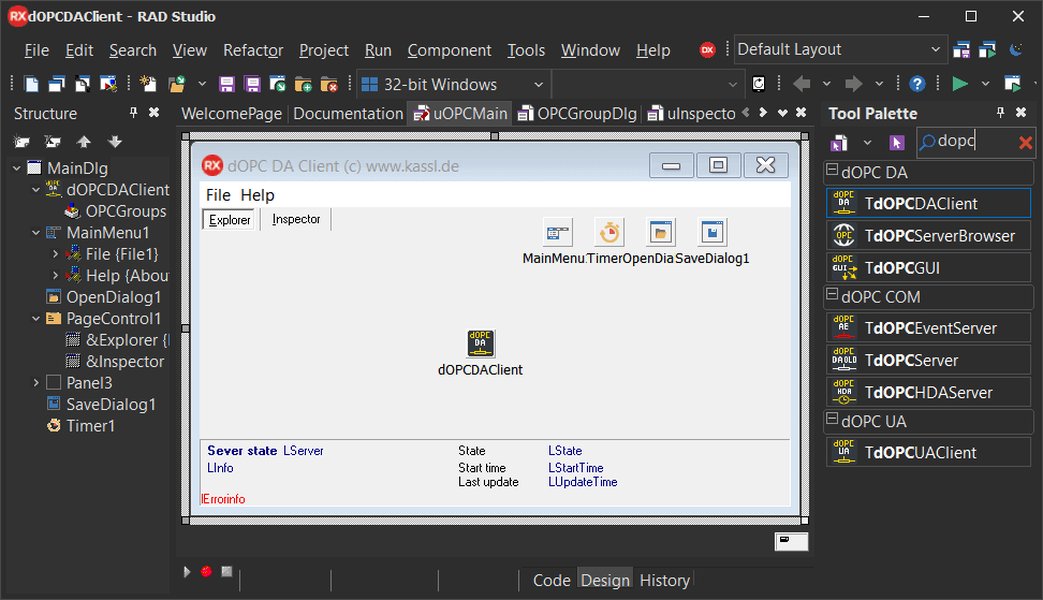Select the Tool Palette pointer cursor icon
The image size is (1043, 600).
pyautogui.click(x=897, y=142)
